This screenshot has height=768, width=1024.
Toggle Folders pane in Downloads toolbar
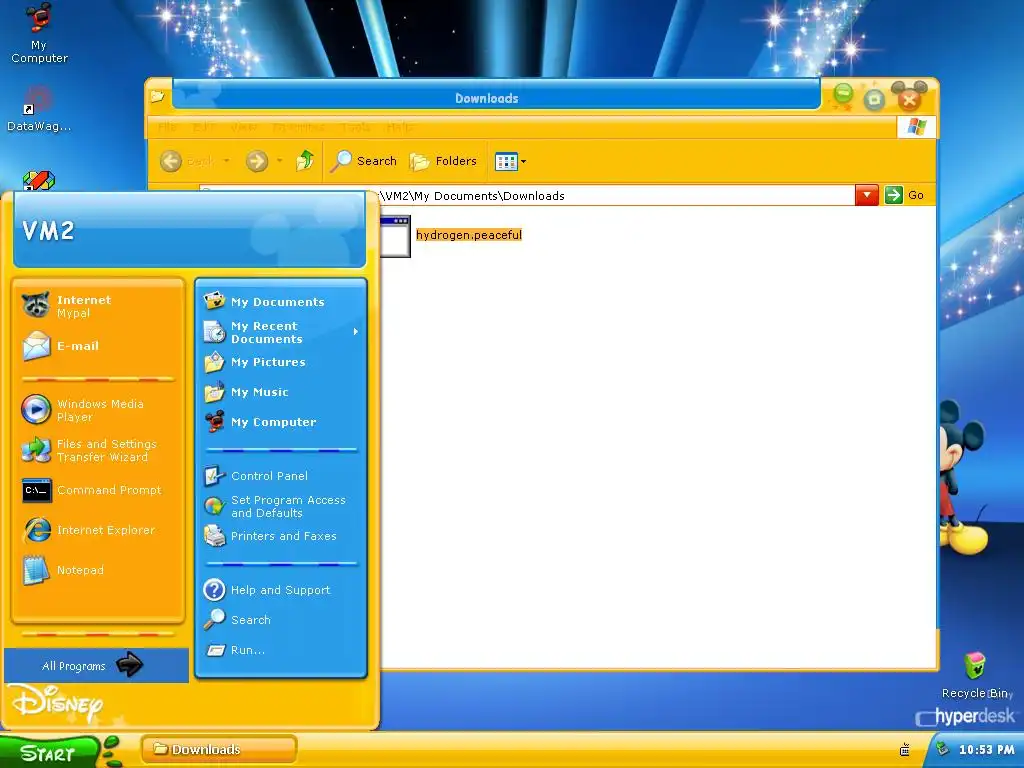[x=443, y=161]
